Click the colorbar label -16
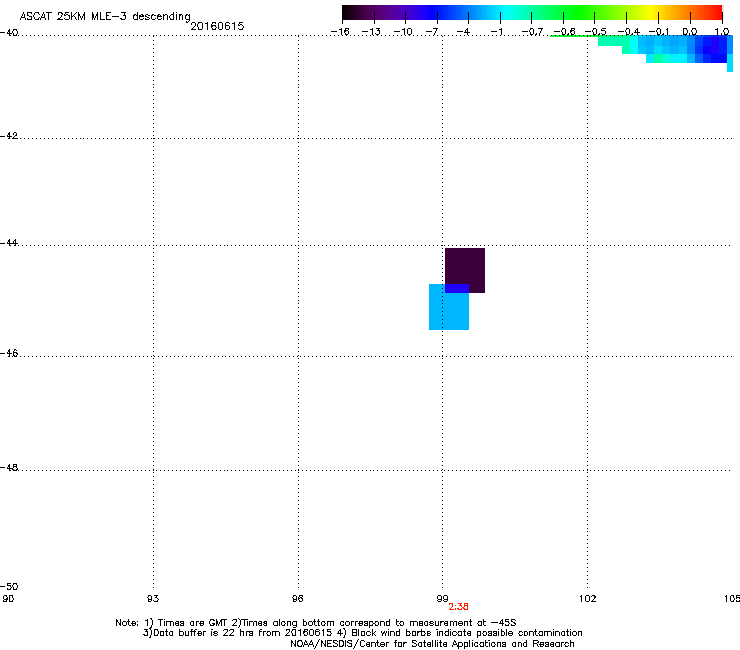The width and height of the screenshot is (740, 650). pyautogui.click(x=340, y=32)
